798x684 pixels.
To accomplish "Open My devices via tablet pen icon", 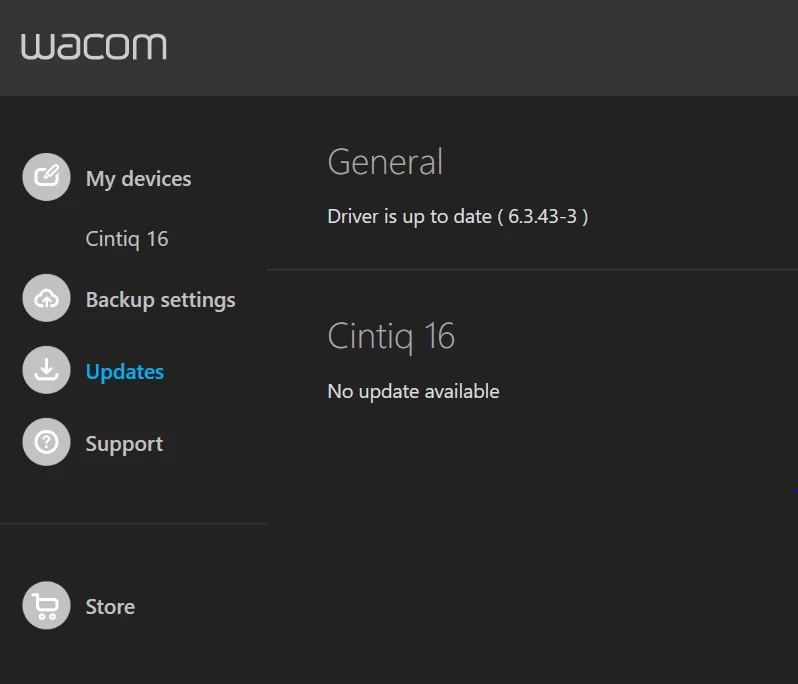I will click(46, 177).
